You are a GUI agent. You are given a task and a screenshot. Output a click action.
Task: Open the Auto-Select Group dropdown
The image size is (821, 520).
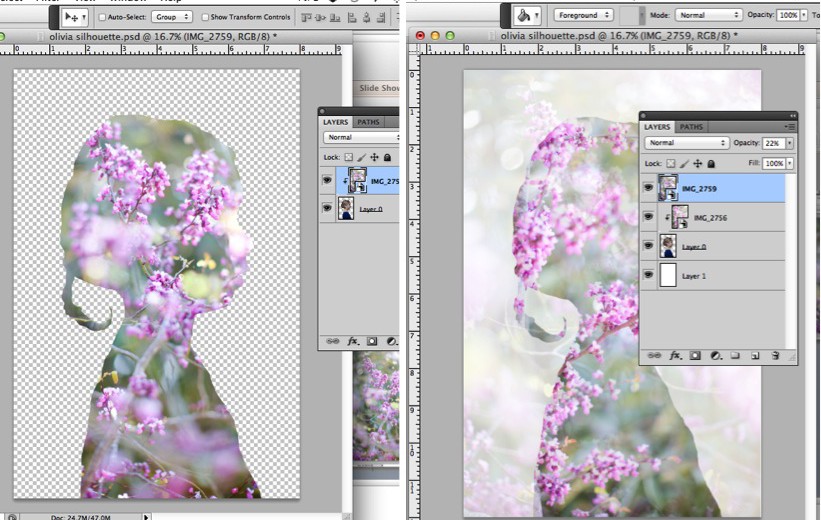(x=172, y=17)
